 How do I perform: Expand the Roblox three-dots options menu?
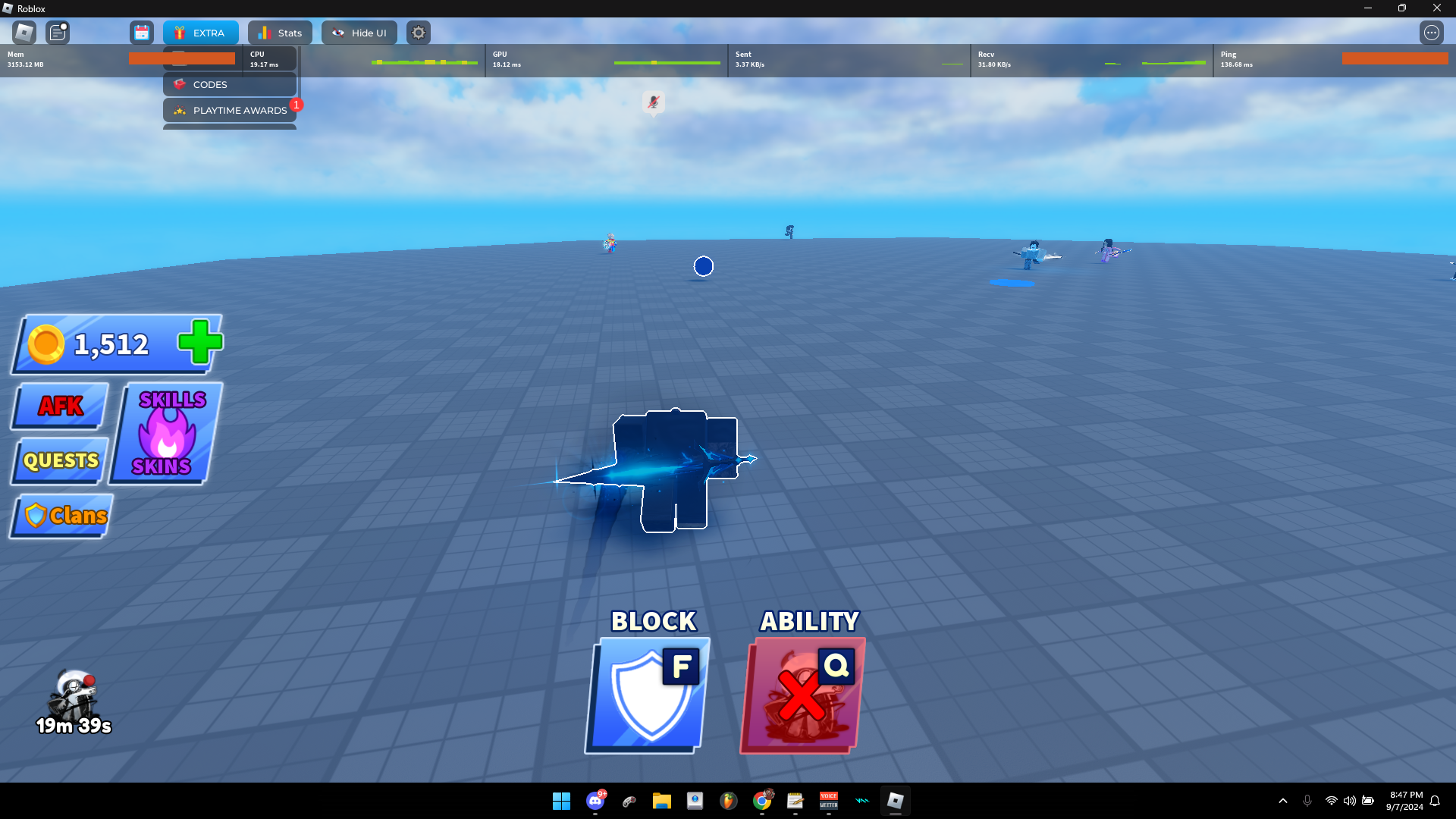(1431, 33)
